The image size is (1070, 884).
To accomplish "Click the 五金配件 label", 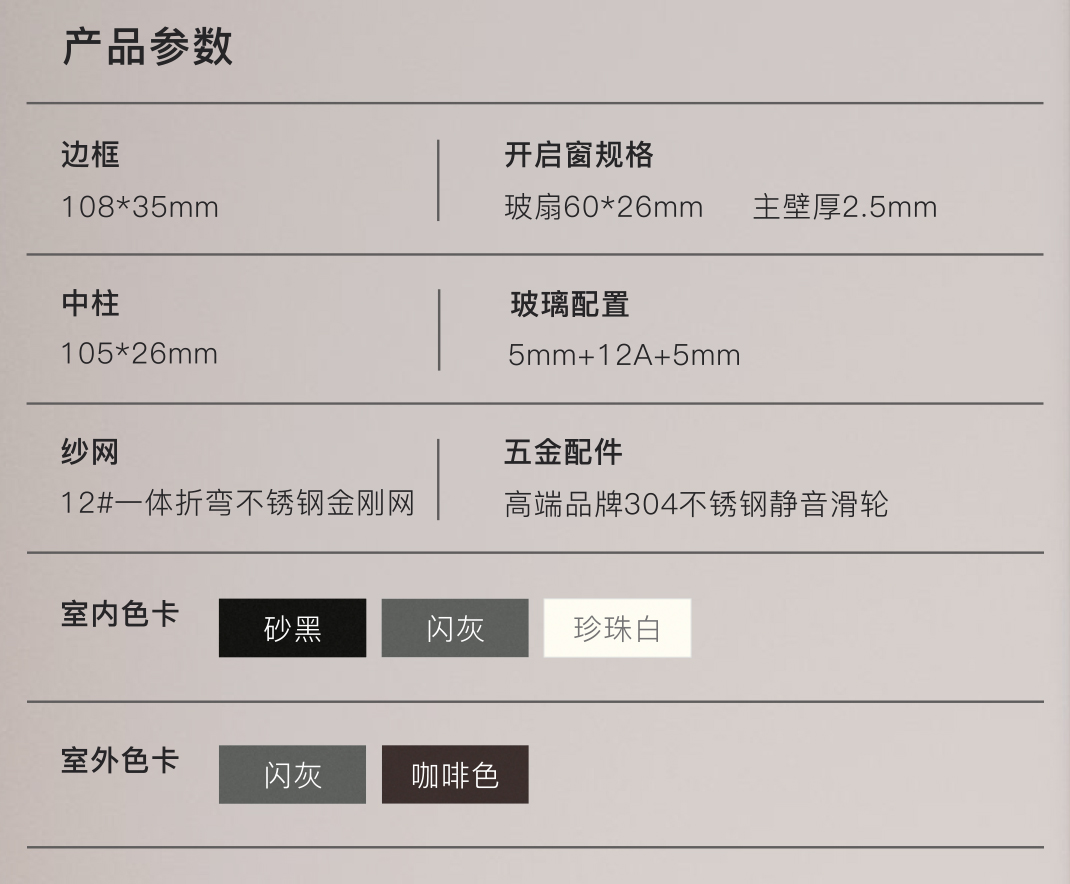I will click(564, 453).
